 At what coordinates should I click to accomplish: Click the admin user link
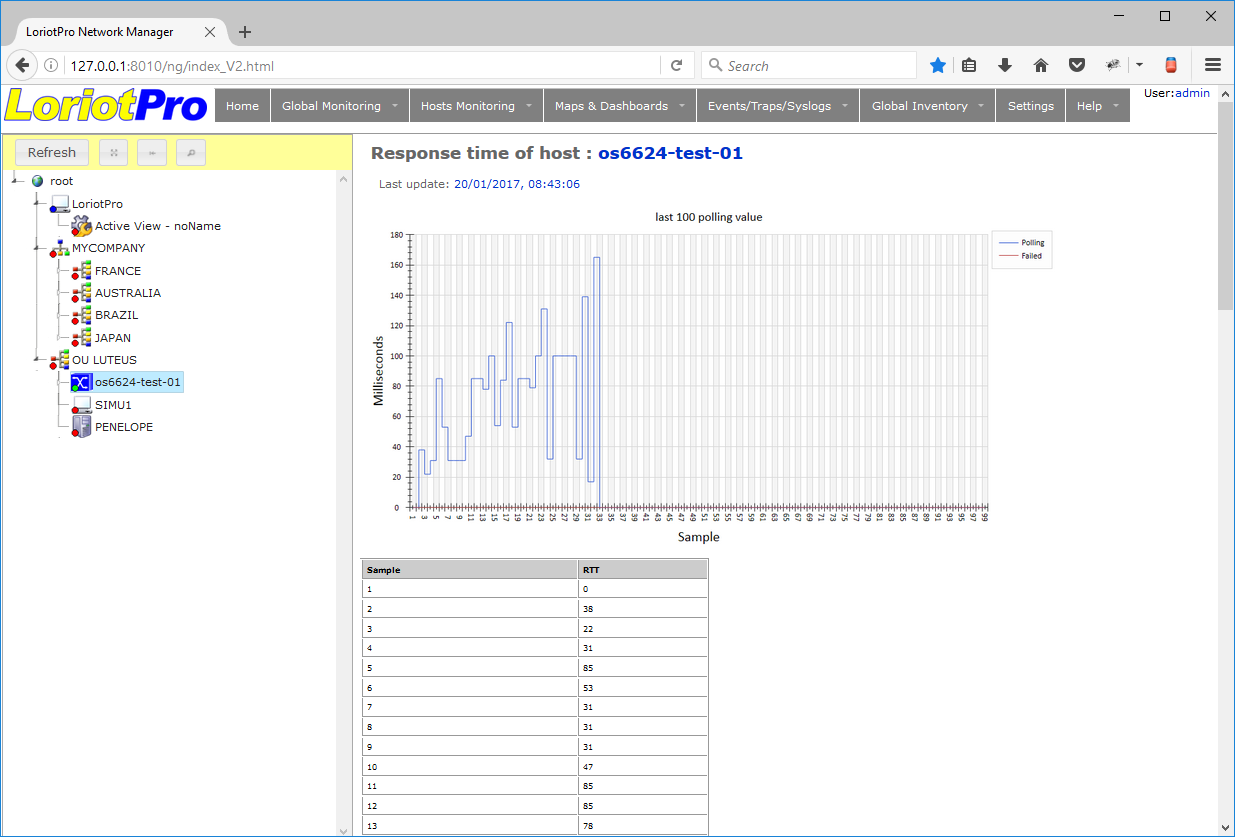[x=1192, y=93]
